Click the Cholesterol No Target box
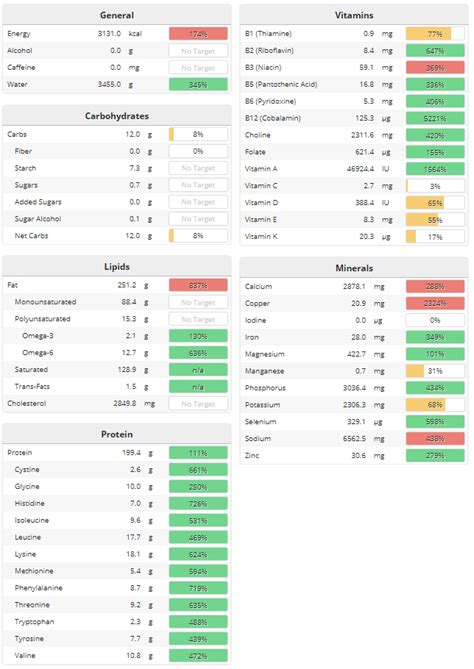This screenshot has width=474, height=669. coord(198,404)
